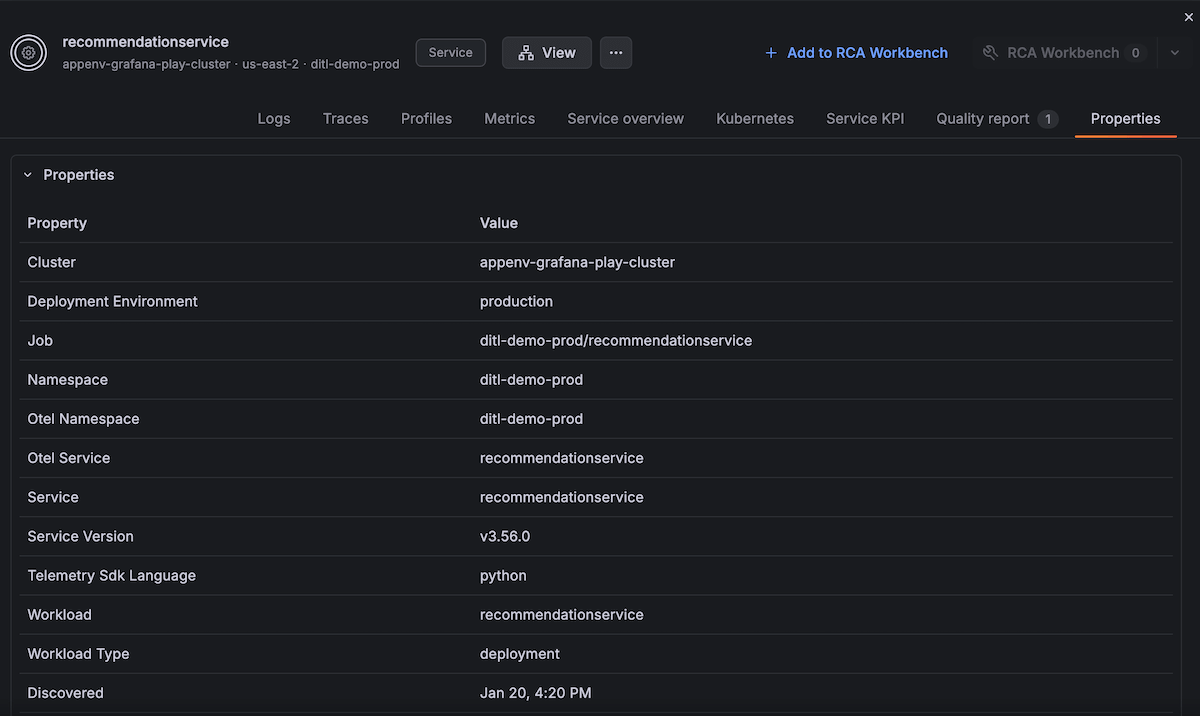This screenshot has height=716, width=1200.
Task: View the Kubernetes tab
Action: coord(754,118)
